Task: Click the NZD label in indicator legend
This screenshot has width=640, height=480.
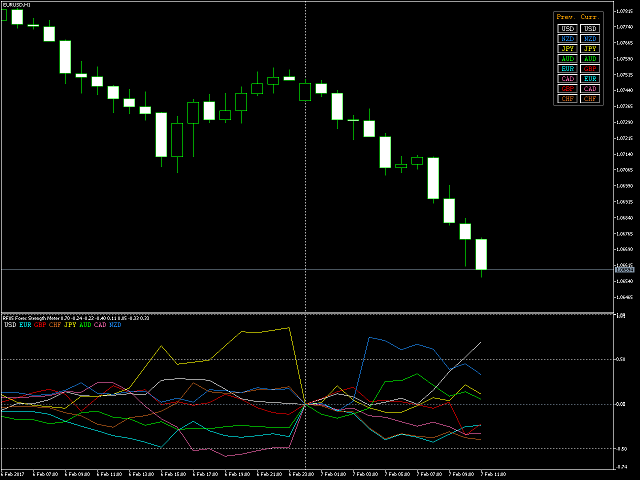Action: [115, 325]
